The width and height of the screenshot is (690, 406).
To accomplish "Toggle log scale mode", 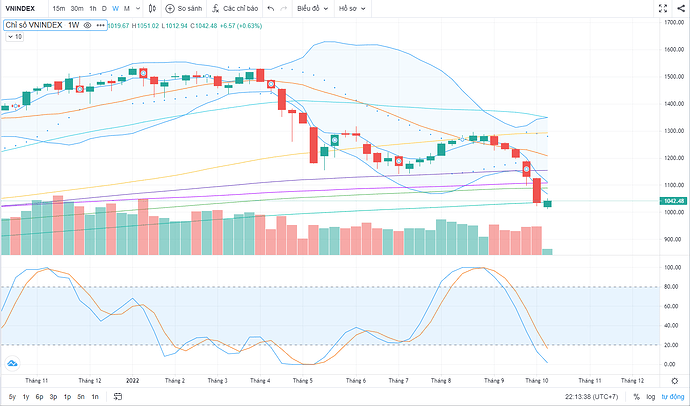I will (650, 397).
